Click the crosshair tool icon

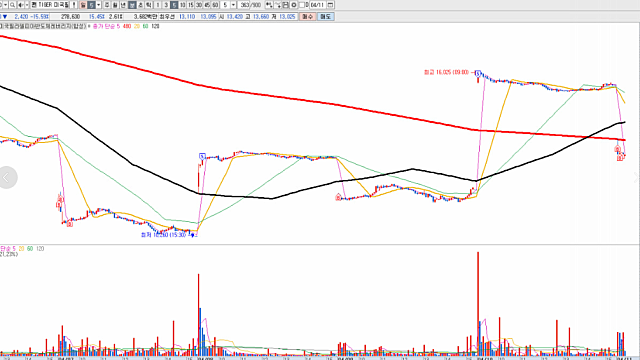coord(269,5)
